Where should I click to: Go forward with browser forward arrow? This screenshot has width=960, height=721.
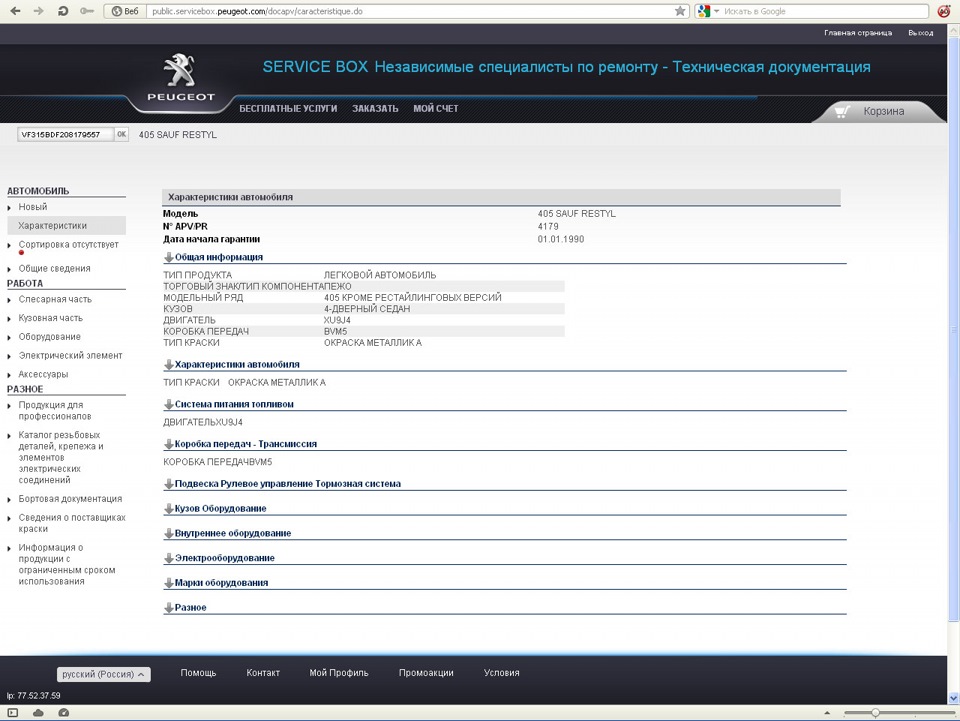(39, 11)
